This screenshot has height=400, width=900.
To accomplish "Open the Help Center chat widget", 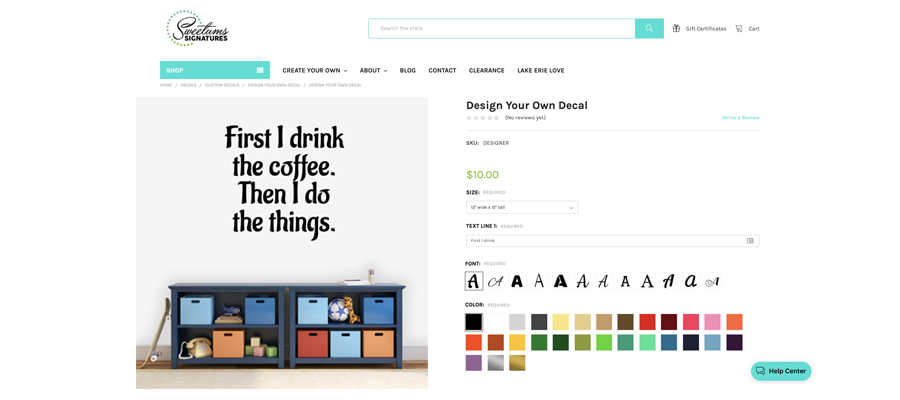I will [781, 371].
